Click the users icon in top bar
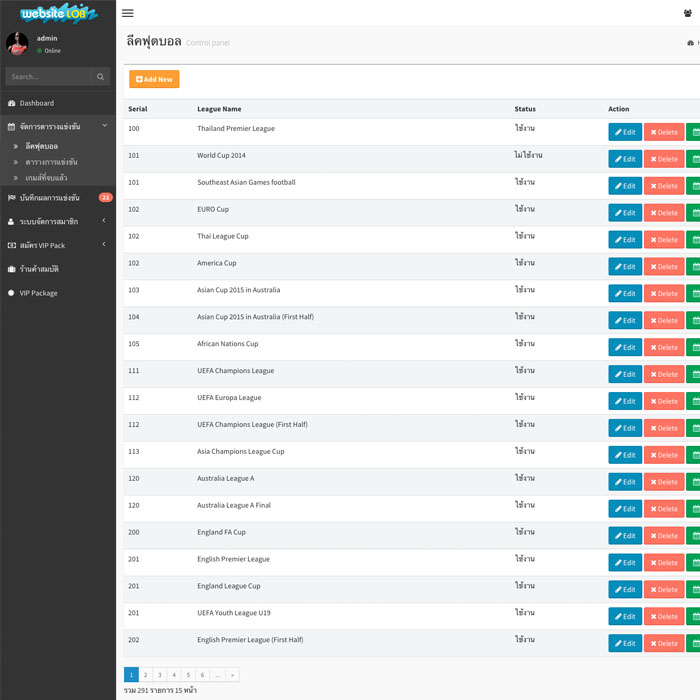 tap(688, 13)
